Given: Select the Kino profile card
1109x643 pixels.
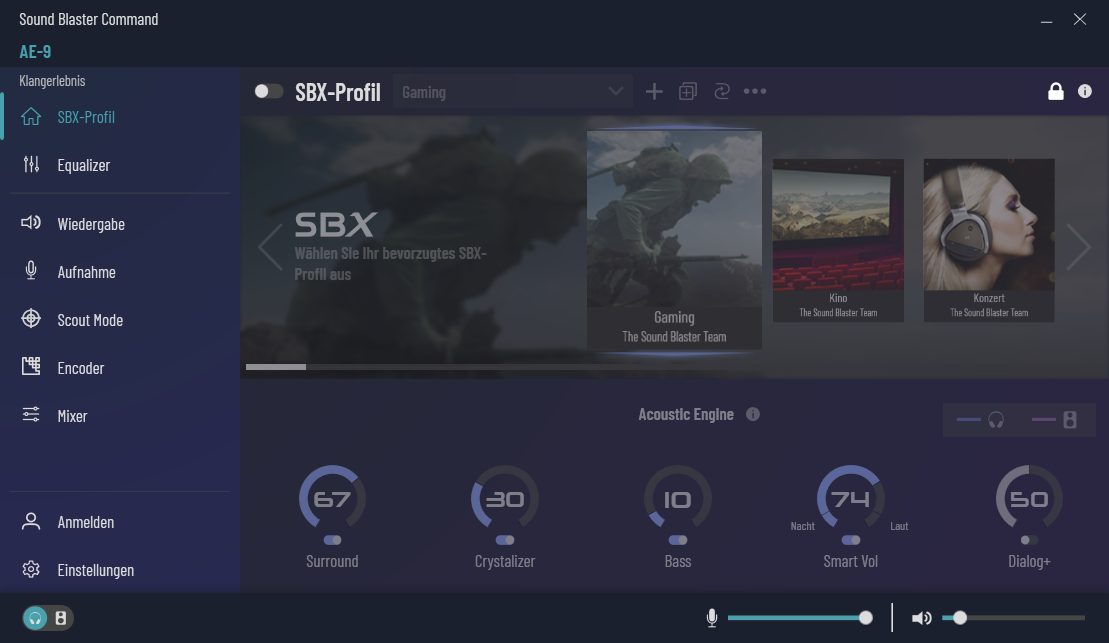Looking at the screenshot, I should pos(838,241).
